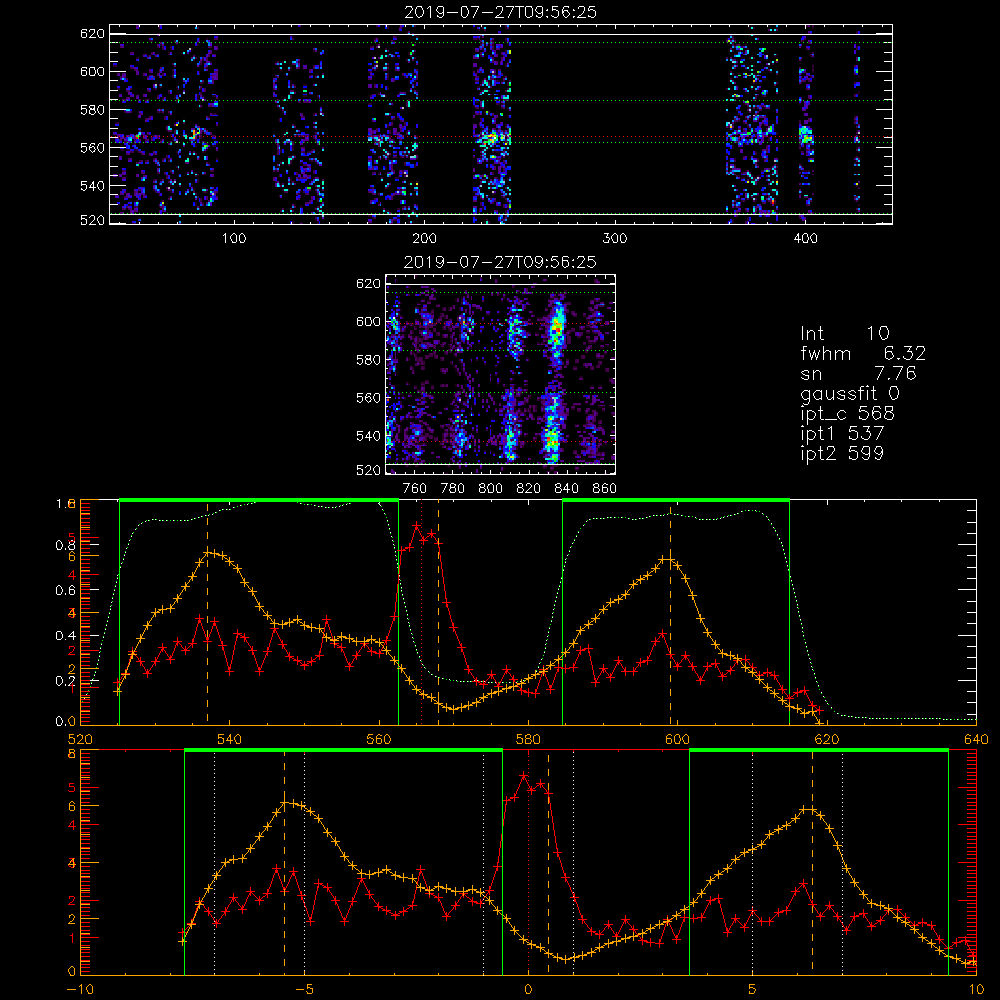Click the 'ipt_c 568' parameter text
The image size is (1000, 1000).
(848, 413)
